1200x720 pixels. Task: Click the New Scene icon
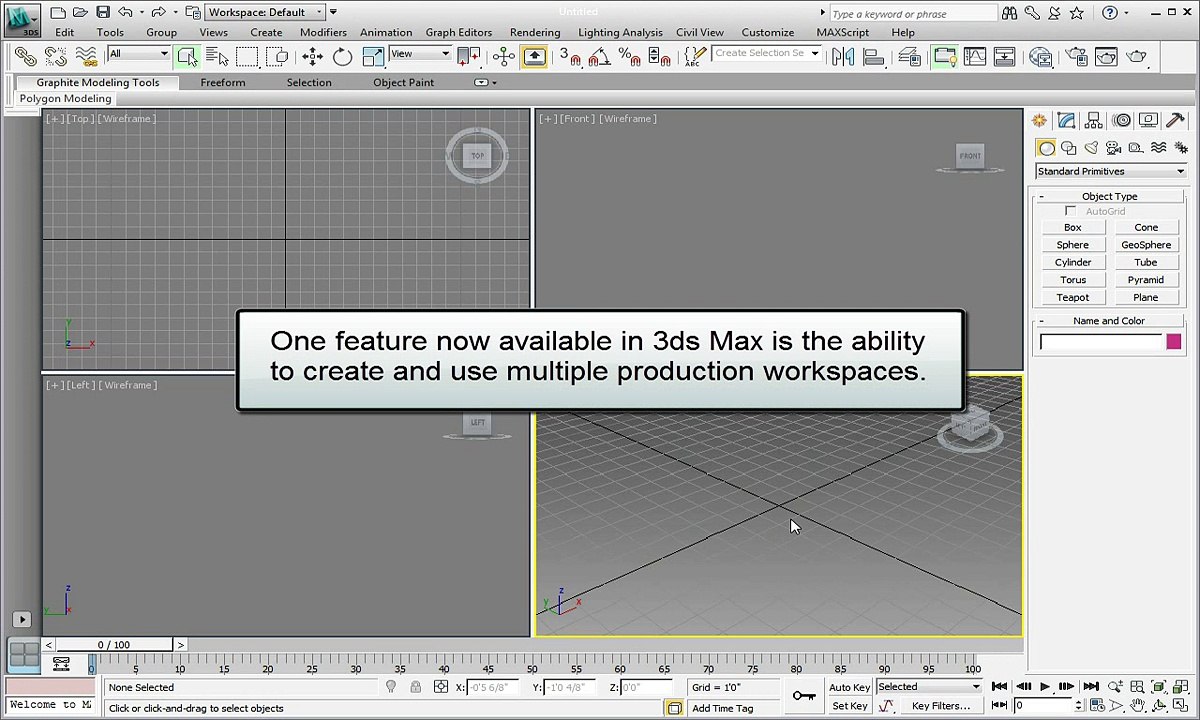click(58, 13)
